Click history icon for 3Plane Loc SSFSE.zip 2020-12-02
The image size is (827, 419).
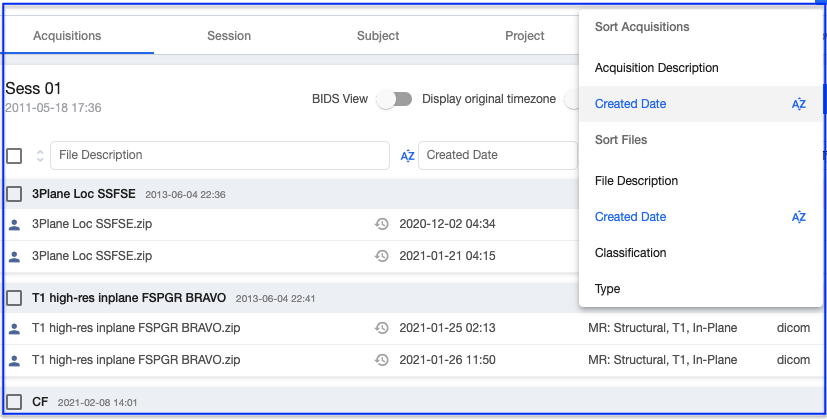[x=381, y=224]
